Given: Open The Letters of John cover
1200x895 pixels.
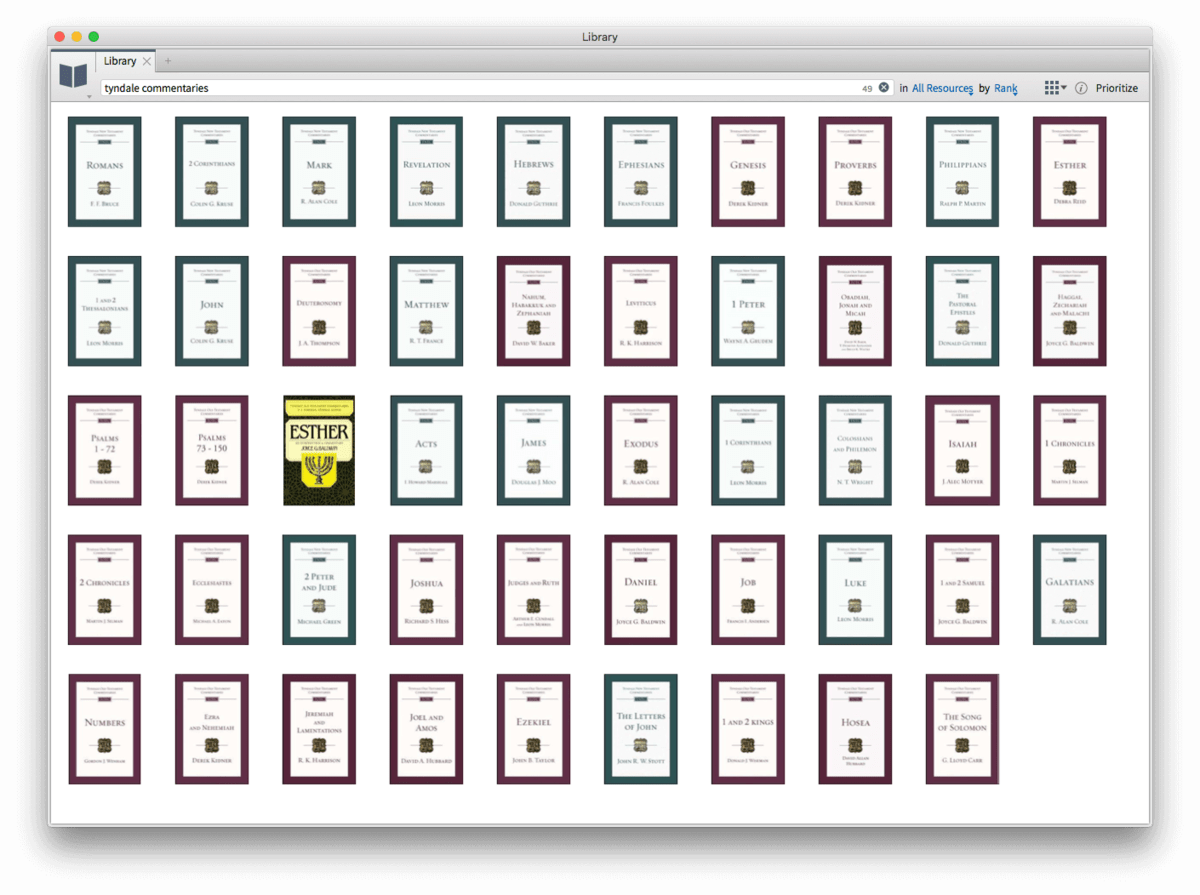Looking at the screenshot, I should [x=640, y=728].
